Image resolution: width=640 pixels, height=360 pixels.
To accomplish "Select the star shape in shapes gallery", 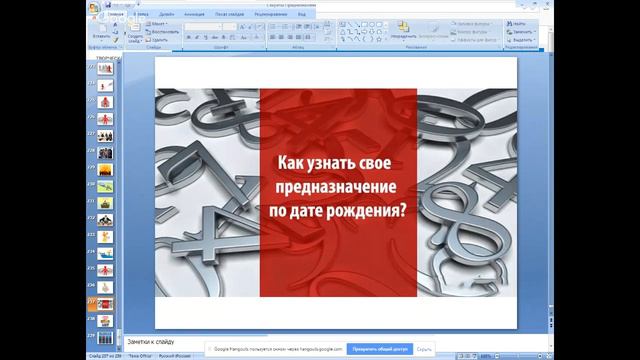I will pos(379,39).
